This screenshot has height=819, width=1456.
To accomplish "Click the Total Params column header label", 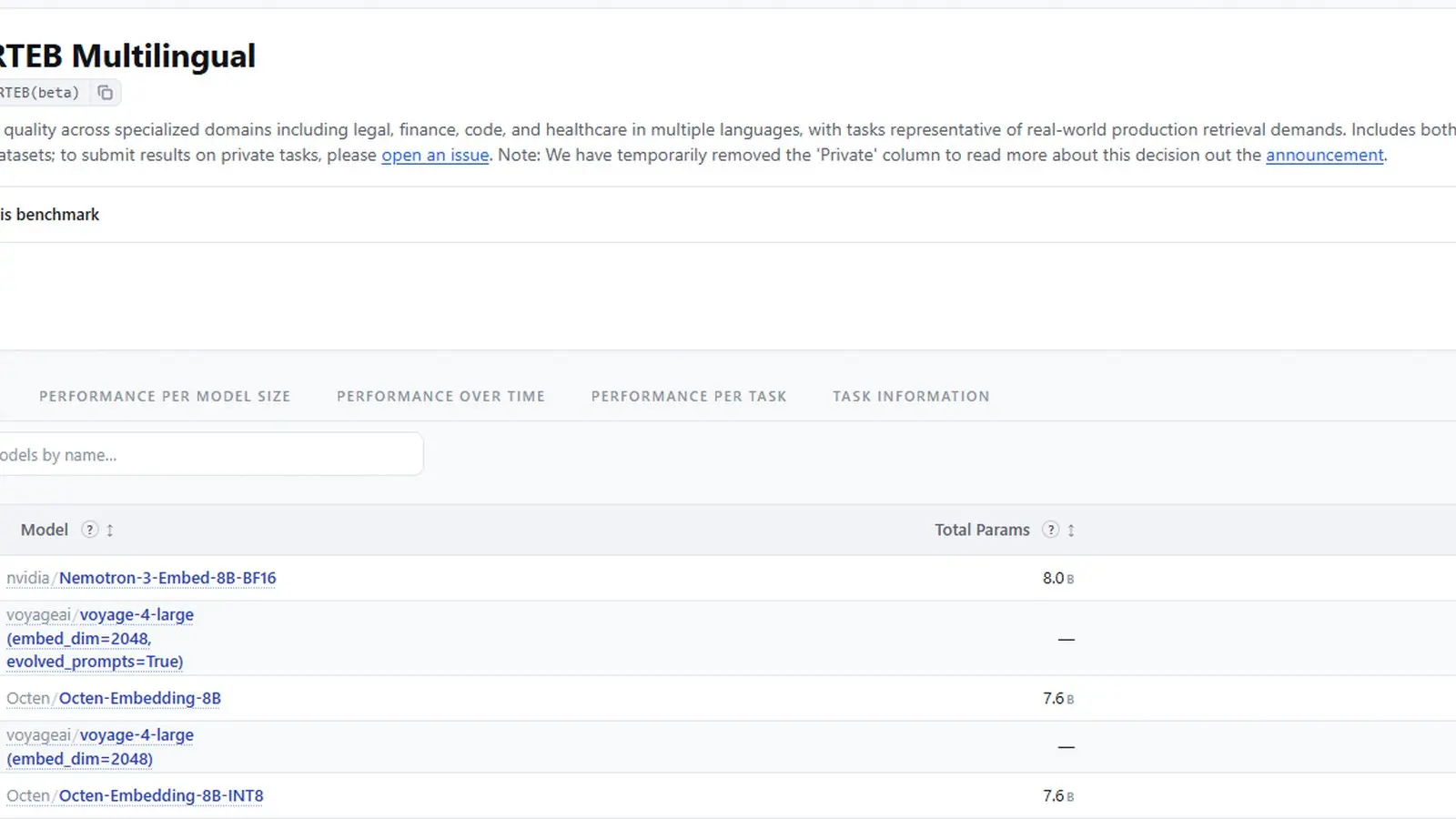I will point(982,531).
